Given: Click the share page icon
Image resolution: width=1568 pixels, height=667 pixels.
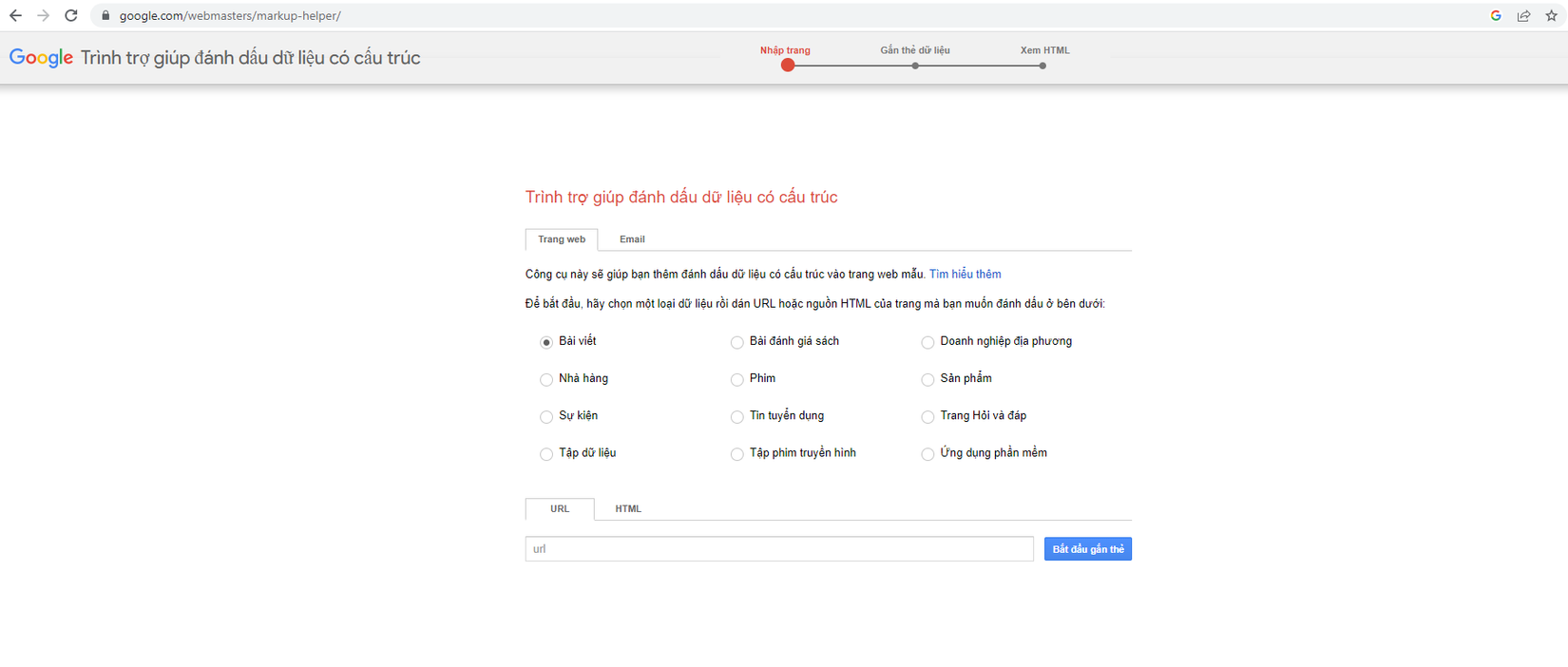Looking at the screenshot, I should 1523,15.
